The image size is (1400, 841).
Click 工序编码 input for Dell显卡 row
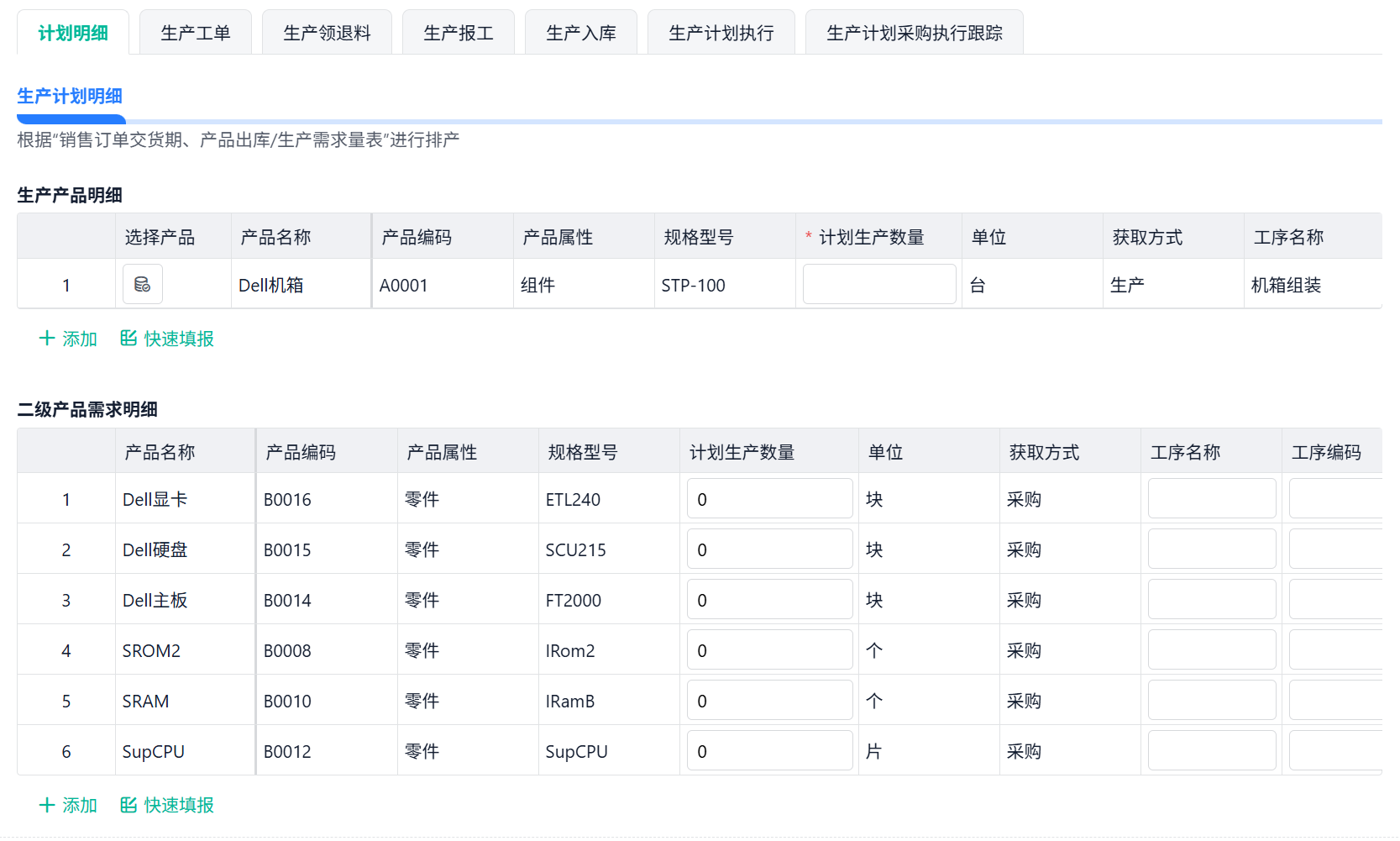(x=1336, y=498)
